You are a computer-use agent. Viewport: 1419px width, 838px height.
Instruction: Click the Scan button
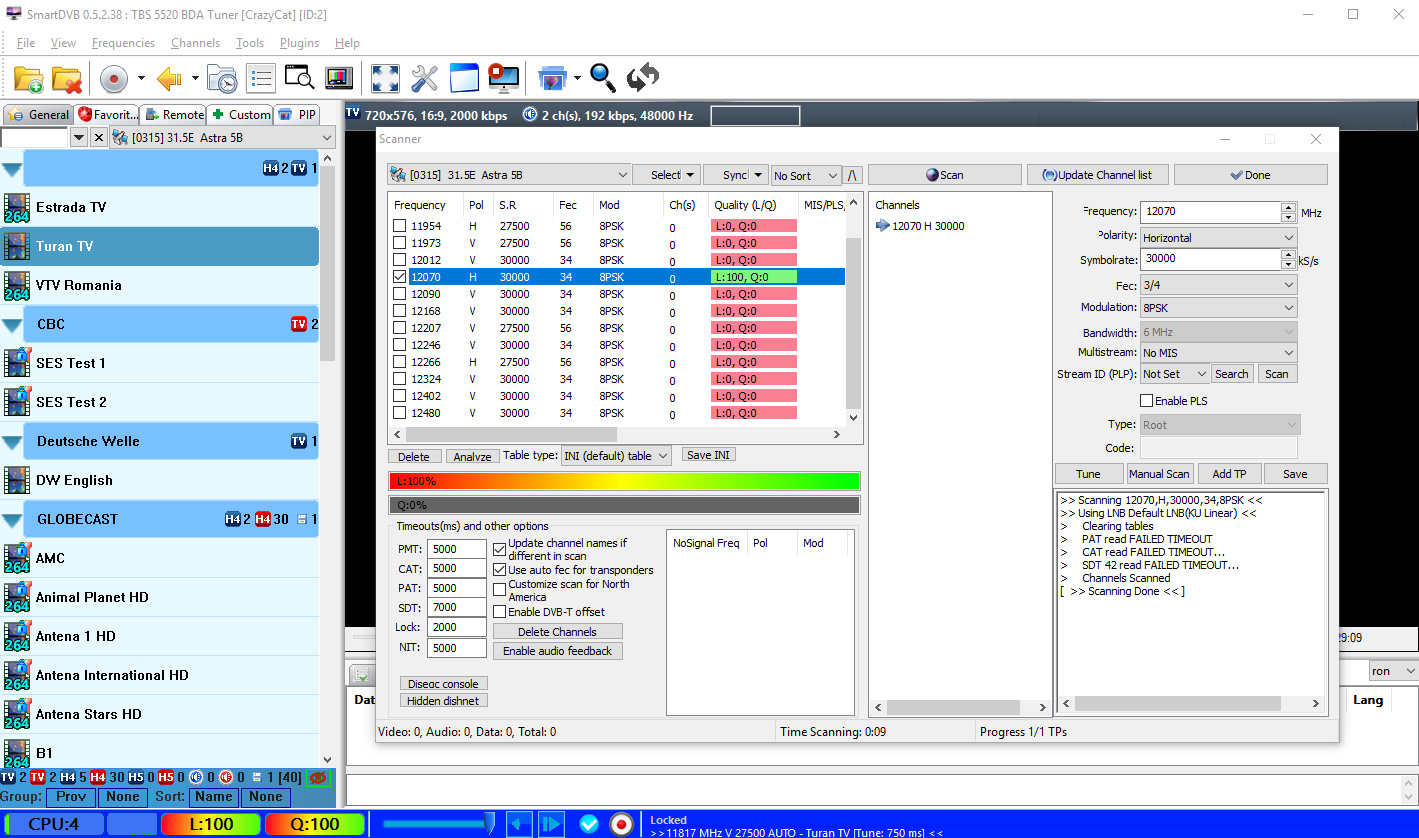945,175
